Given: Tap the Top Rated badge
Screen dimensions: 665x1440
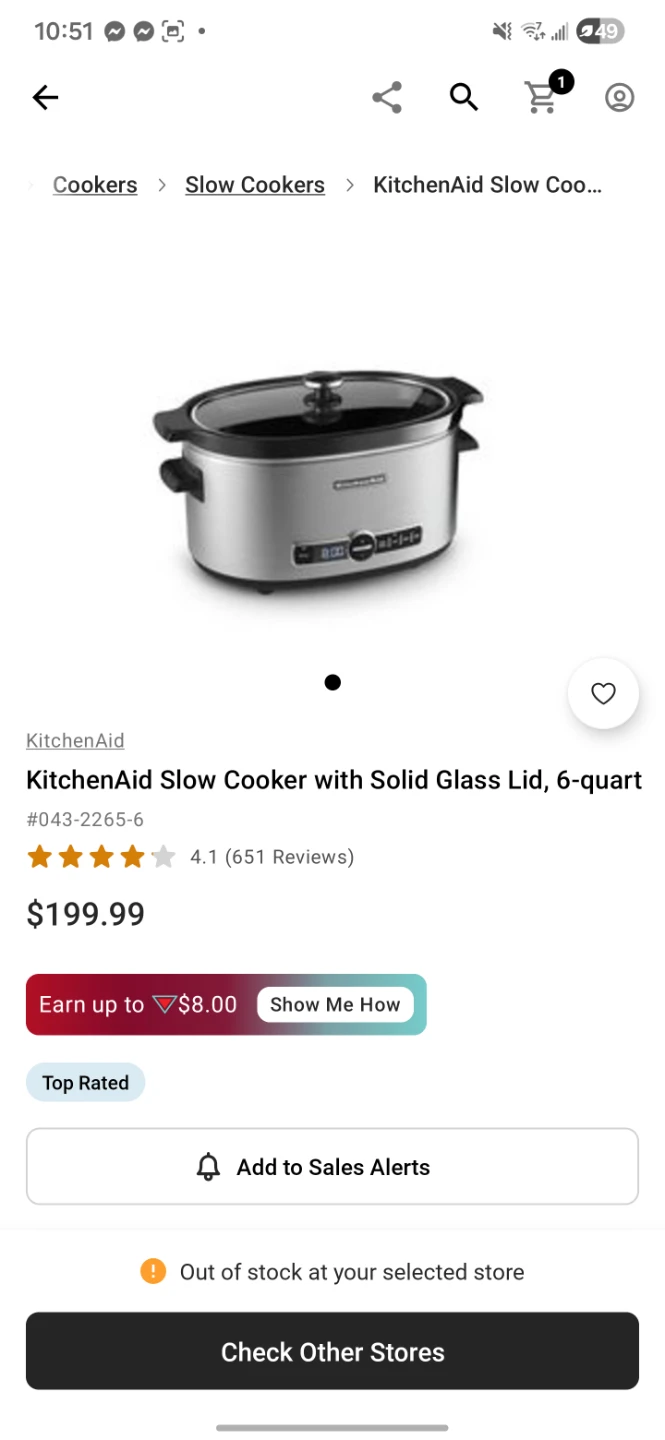Looking at the screenshot, I should click(85, 1083).
